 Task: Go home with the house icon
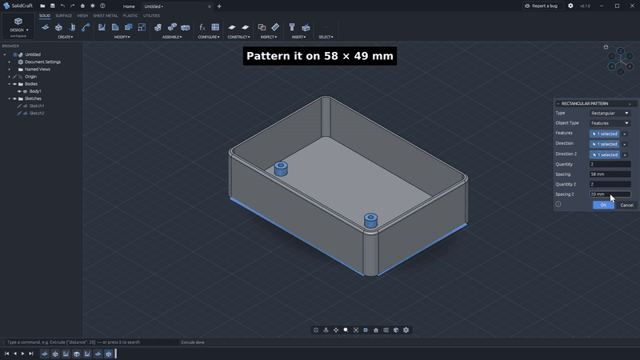82,6
